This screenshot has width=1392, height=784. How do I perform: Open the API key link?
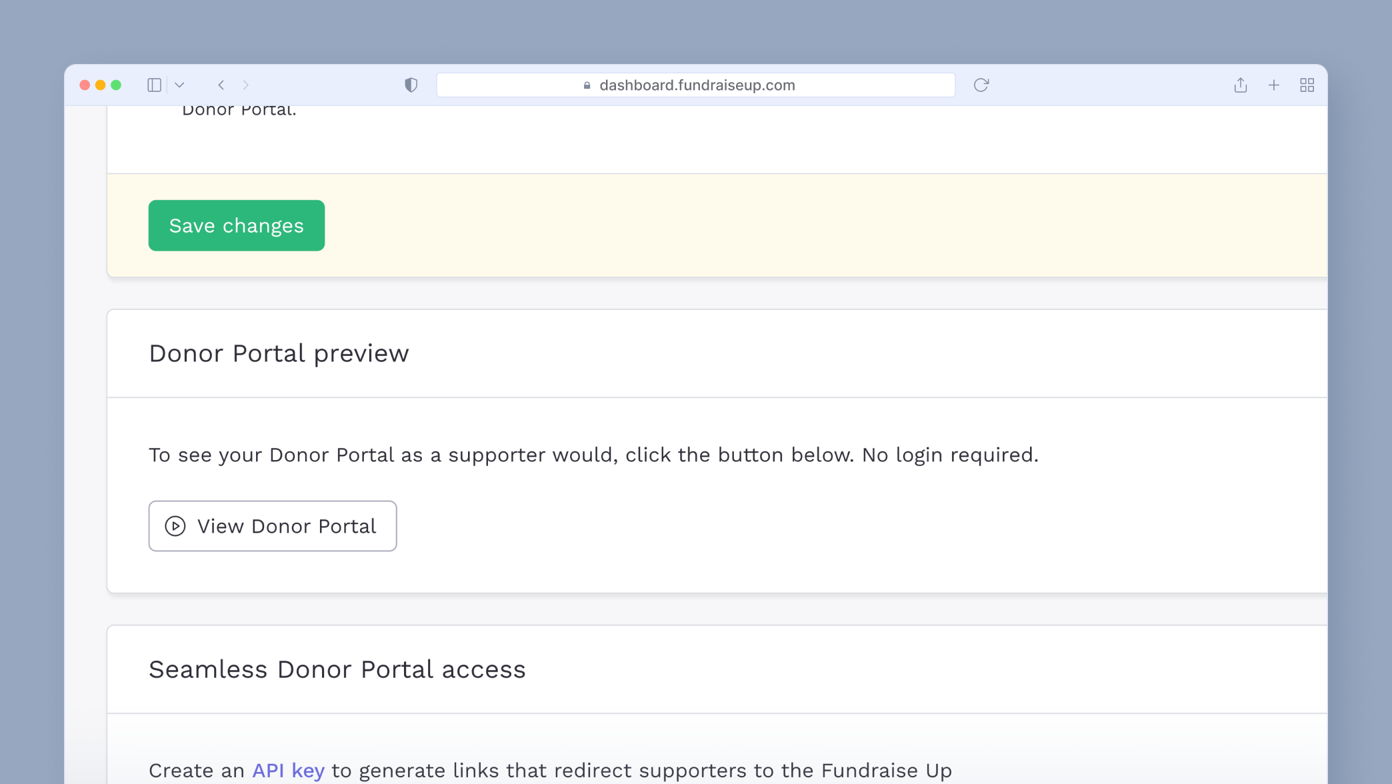287,770
